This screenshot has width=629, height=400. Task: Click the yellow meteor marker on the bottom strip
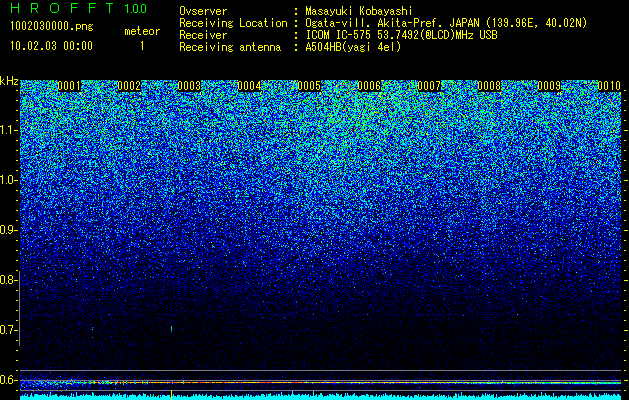(172, 394)
